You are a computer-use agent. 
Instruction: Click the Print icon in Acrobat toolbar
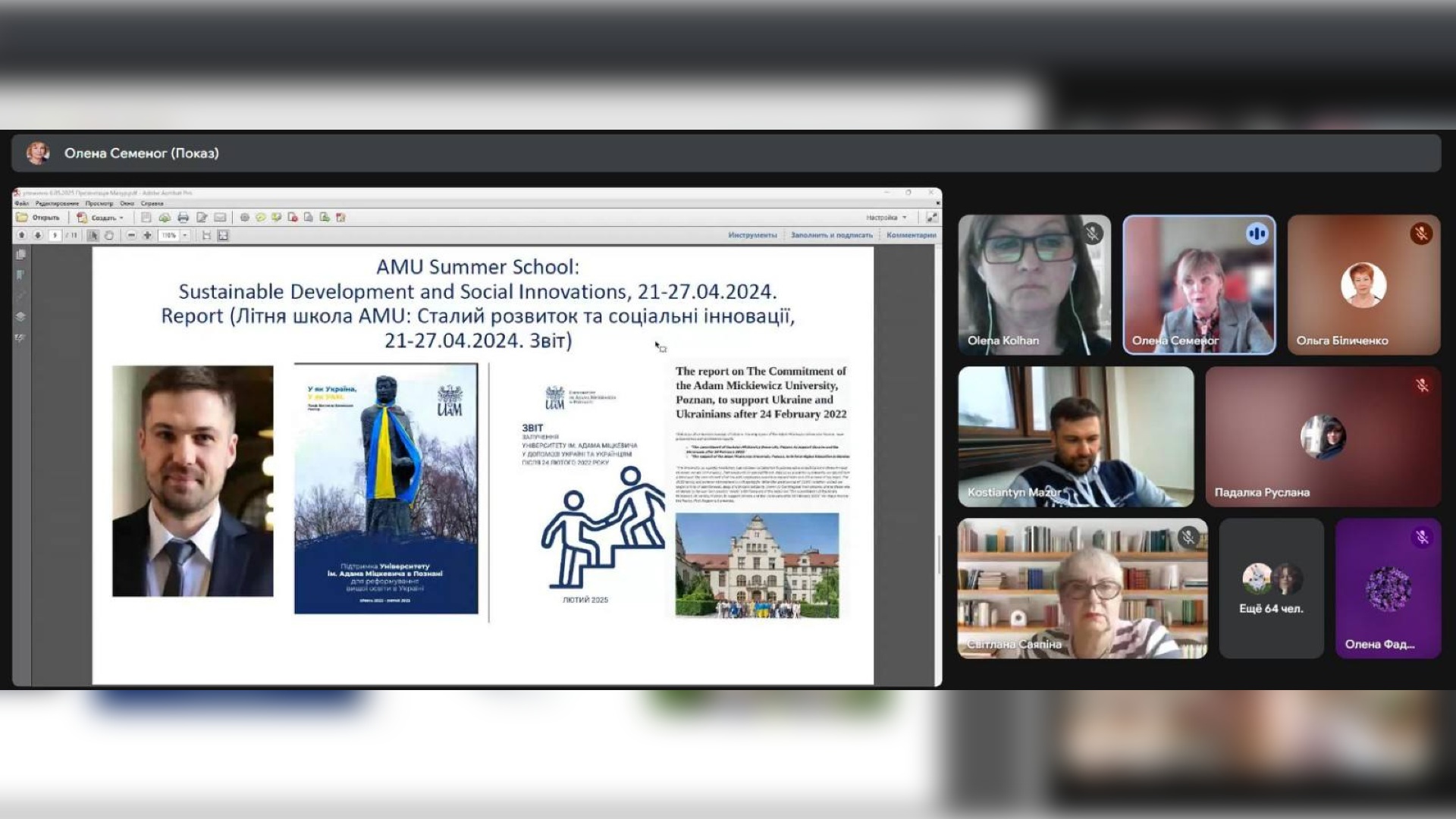point(183,218)
